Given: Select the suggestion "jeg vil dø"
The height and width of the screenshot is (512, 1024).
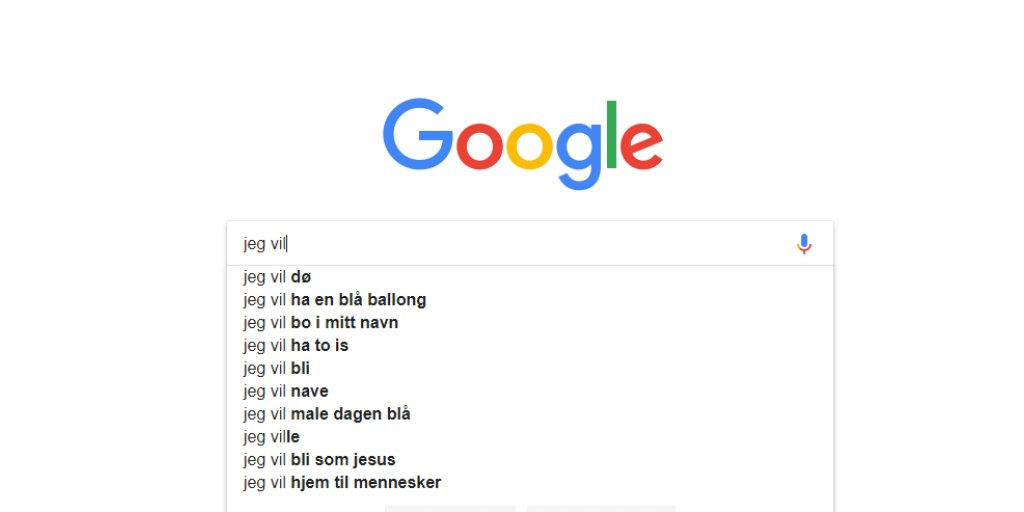Looking at the screenshot, I should pyautogui.click(x=277, y=277).
